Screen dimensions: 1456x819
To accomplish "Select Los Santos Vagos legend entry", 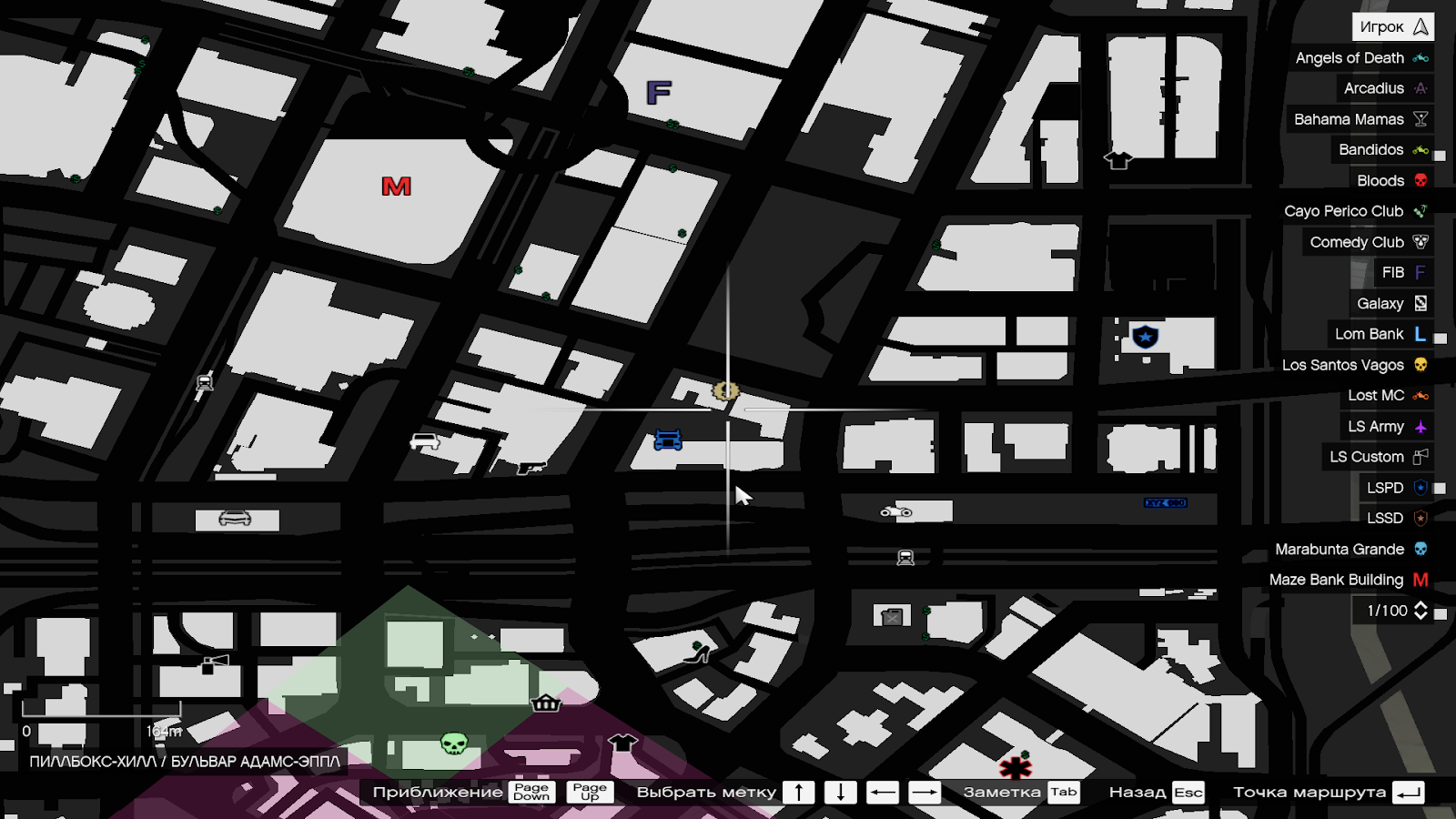I will pyautogui.click(x=1354, y=365).
